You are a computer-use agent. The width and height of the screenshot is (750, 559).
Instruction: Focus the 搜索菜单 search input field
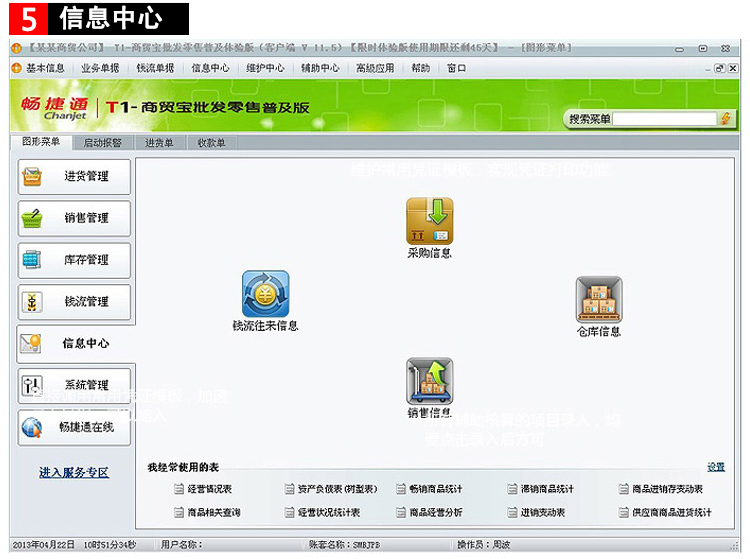click(664, 119)
